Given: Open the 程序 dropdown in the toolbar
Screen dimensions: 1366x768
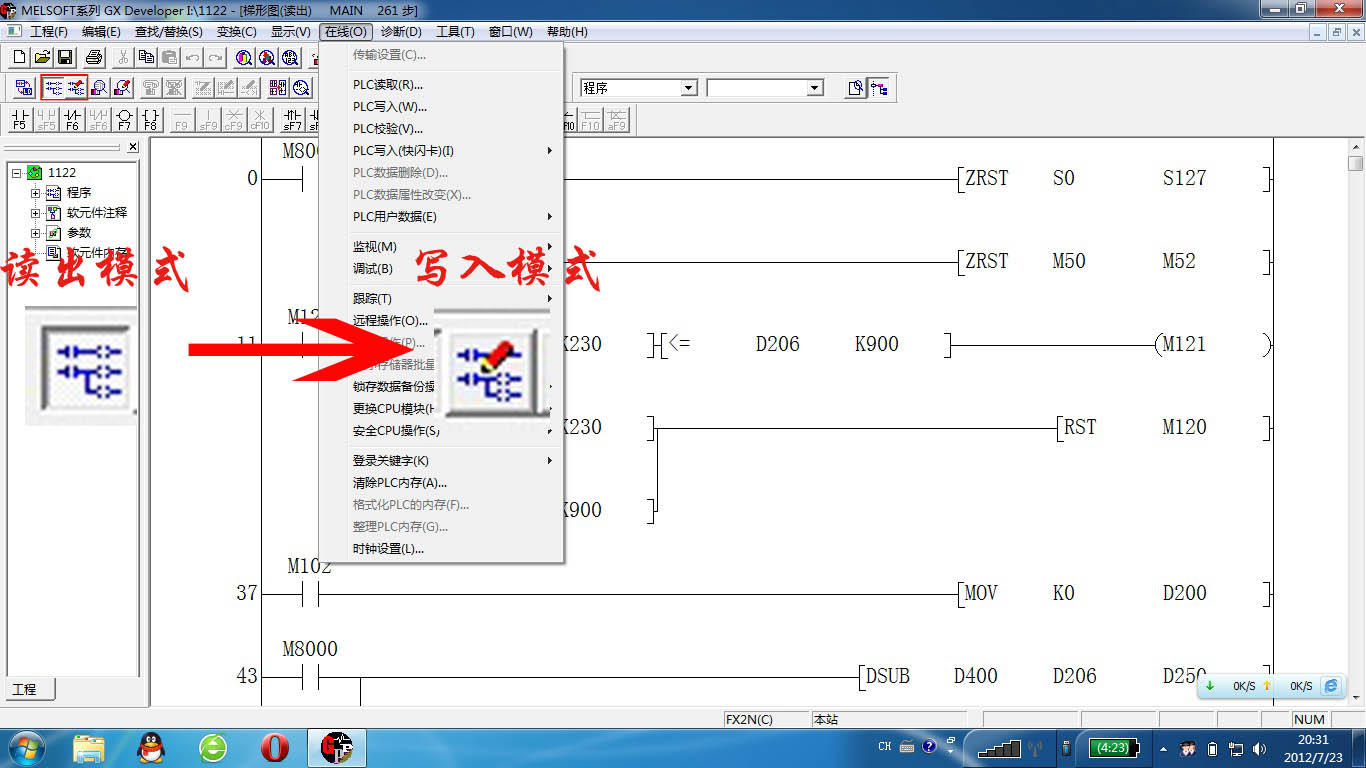Looking at the screenshot, I should click(688, 88).
